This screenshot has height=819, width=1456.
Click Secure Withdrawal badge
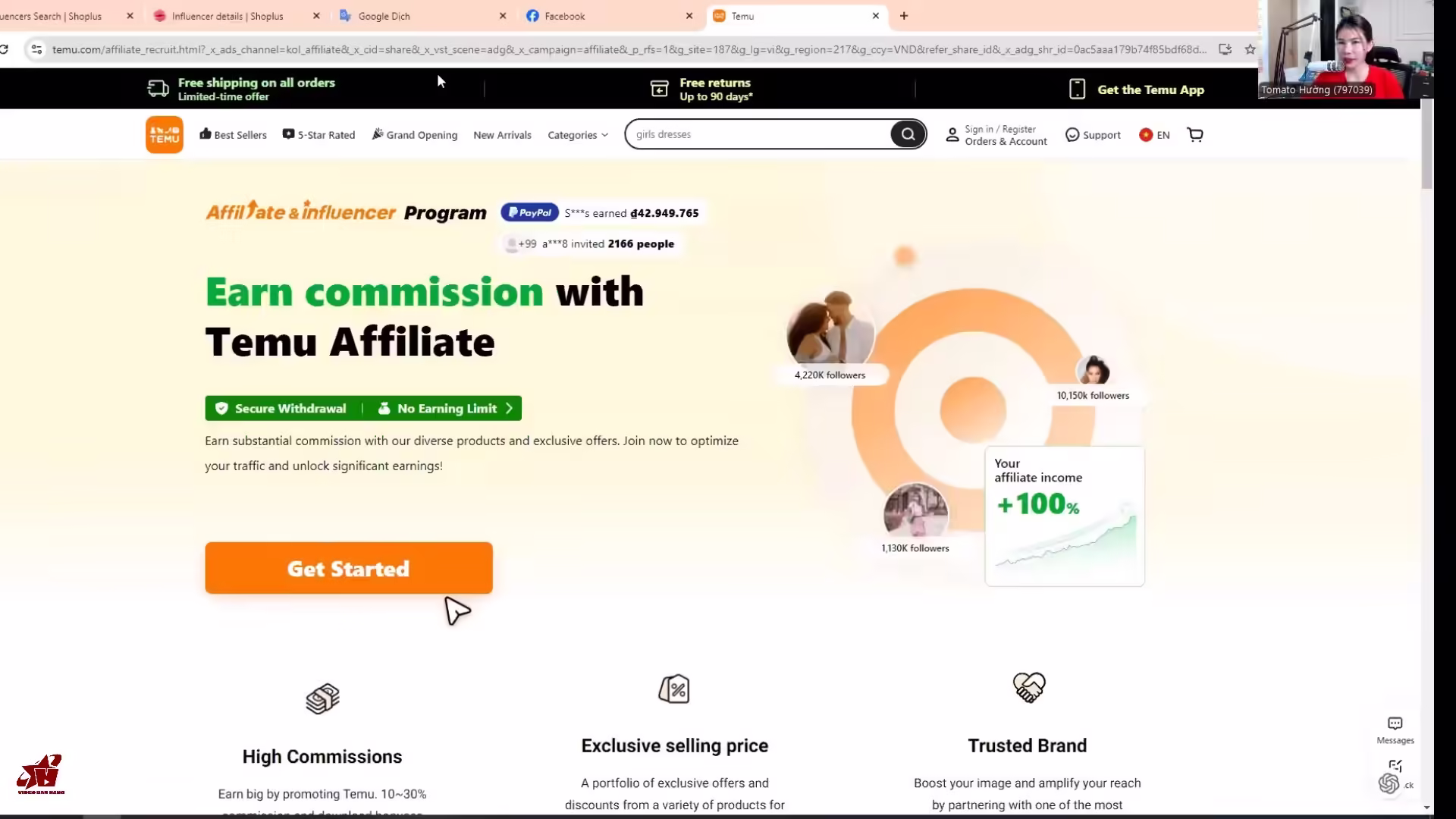tap(282, 408)
